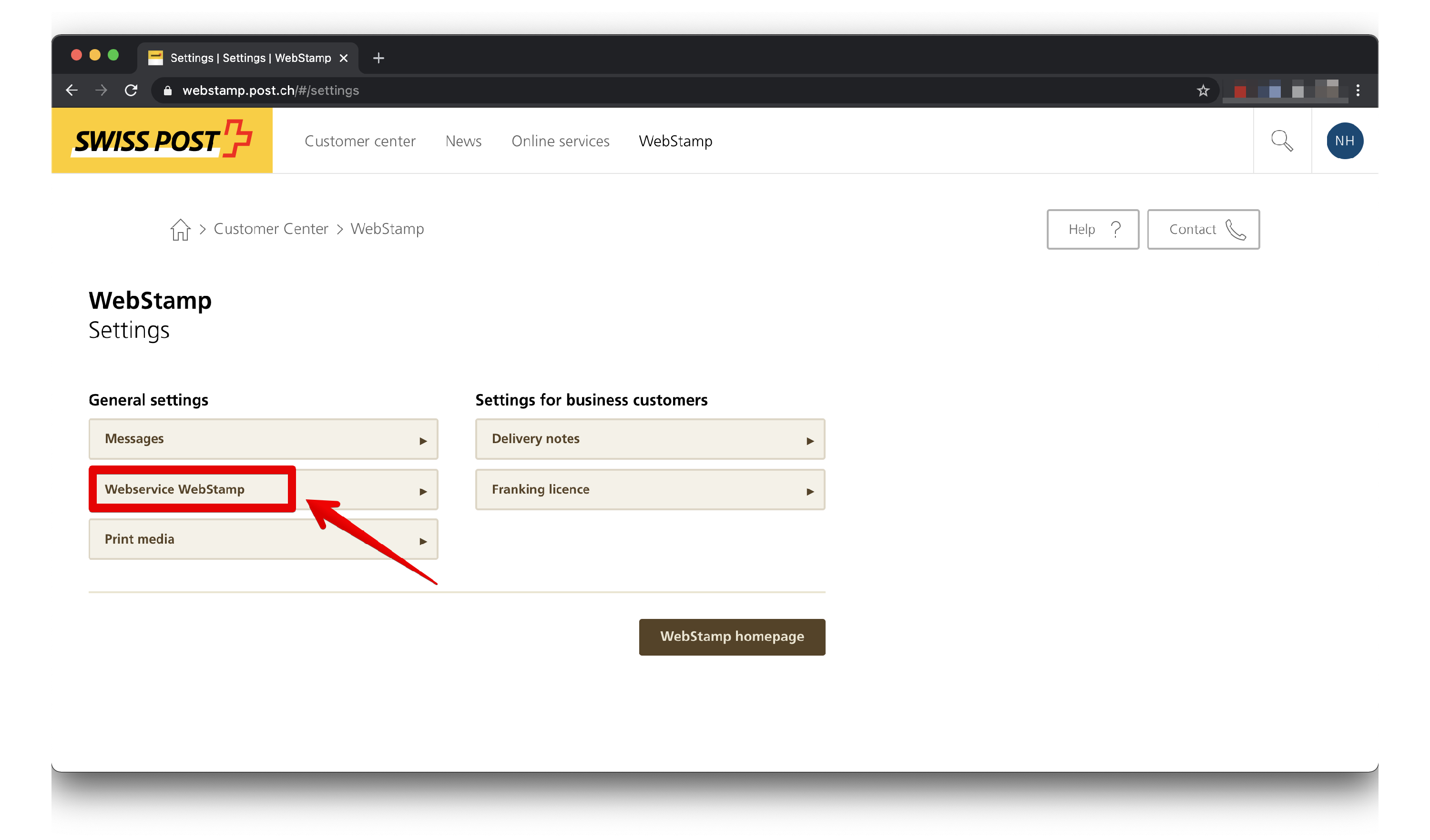Expand the Messages arrow
Screen dimensions: 1430x840
coord(423,441)
